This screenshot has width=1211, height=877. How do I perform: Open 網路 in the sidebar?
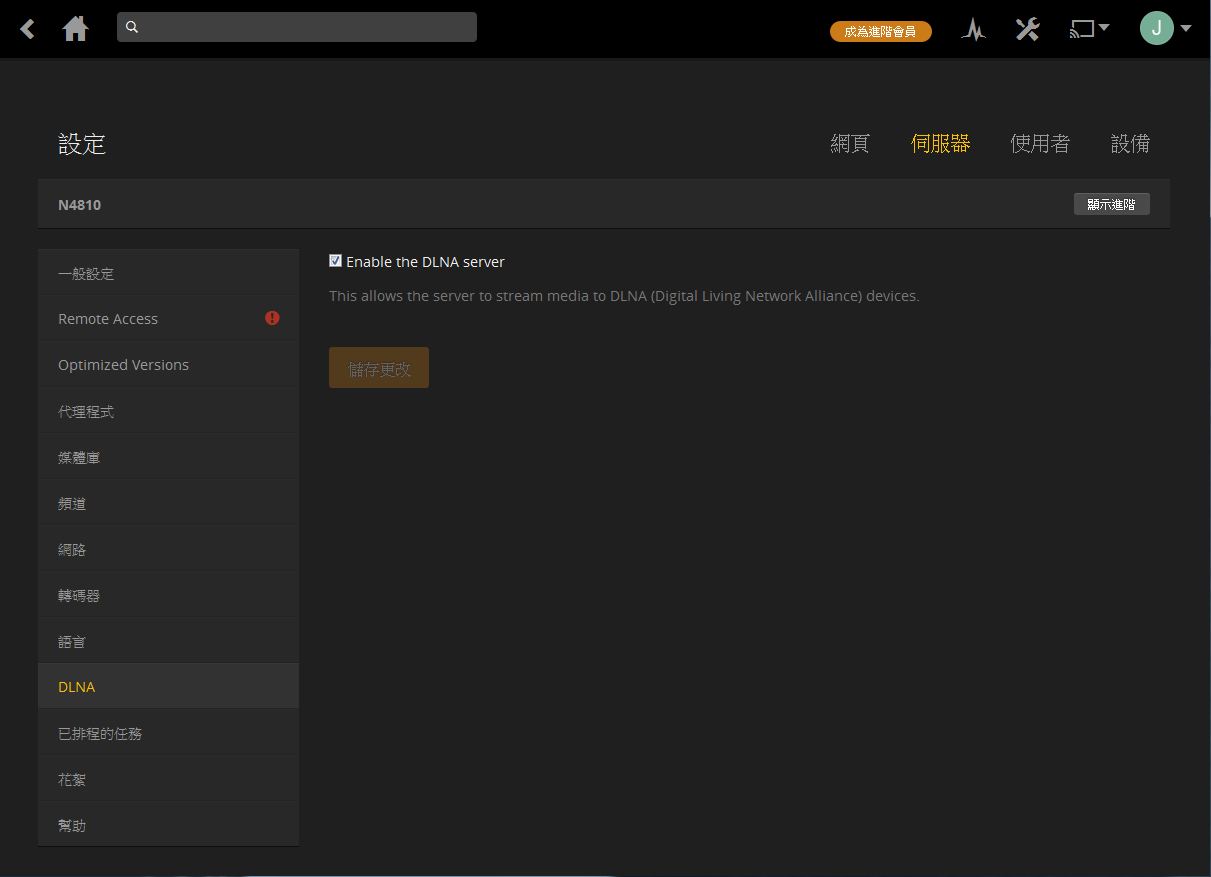(168, 549)
